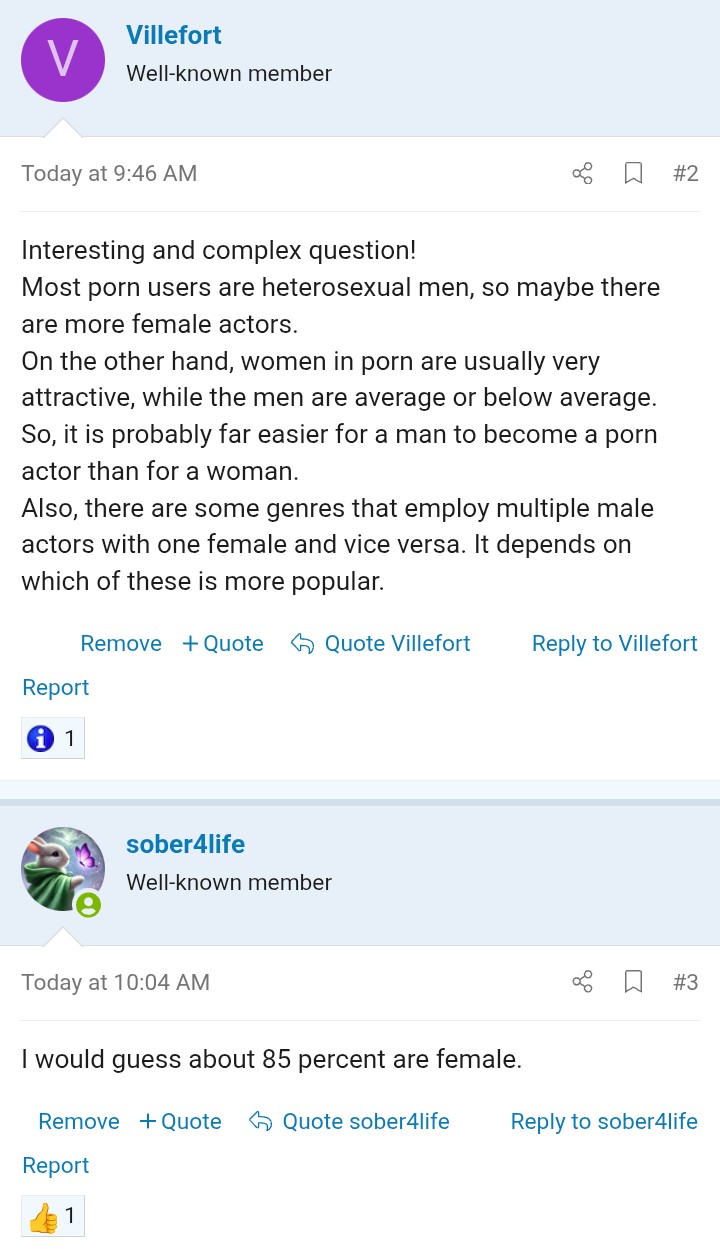This screenshot has width=720, height=1249.
Task: Remove sober4life's post
Action: [x=79, y=1122]
